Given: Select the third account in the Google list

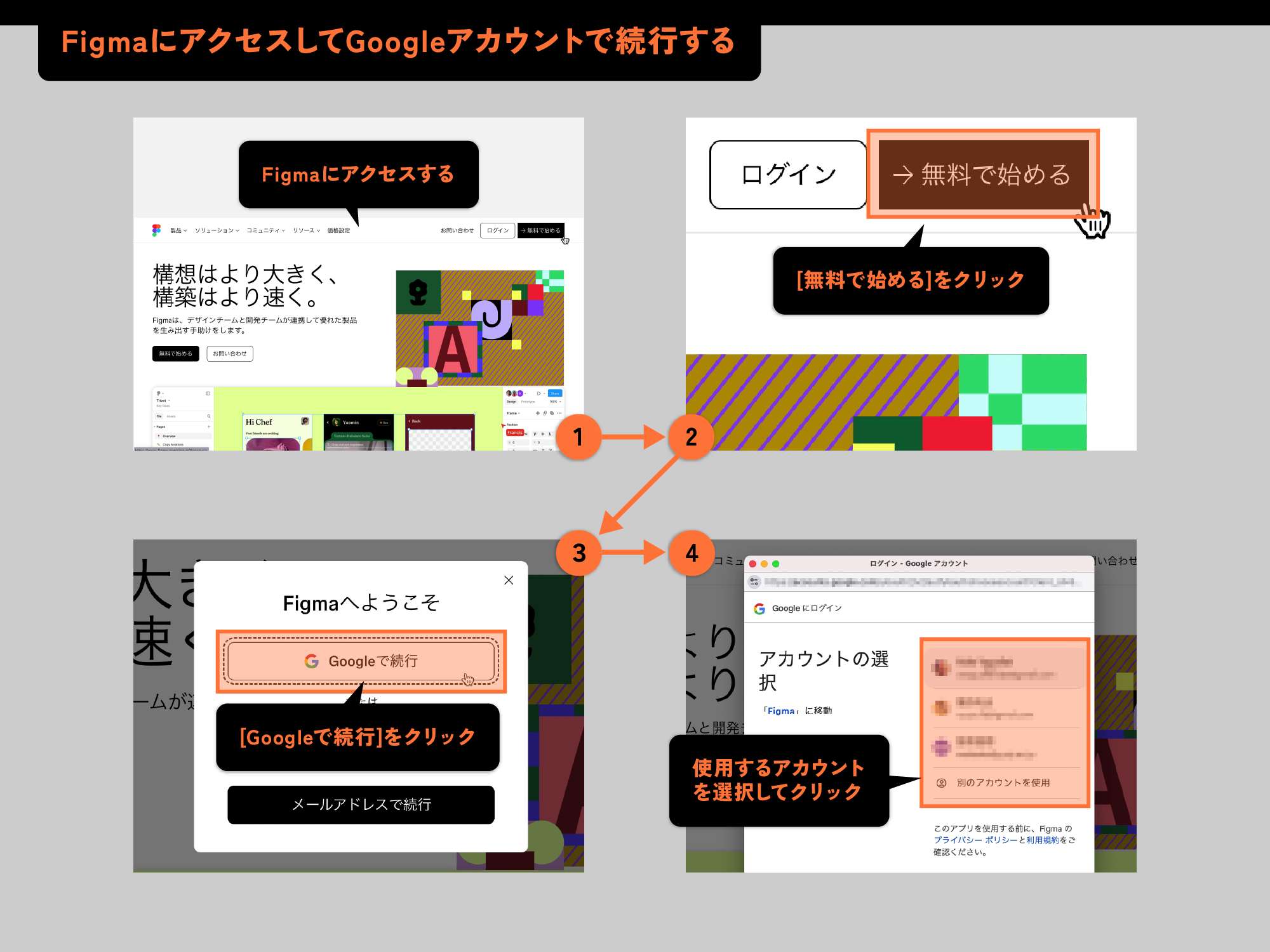Looking at the screenshot, I should (1005, 747).
